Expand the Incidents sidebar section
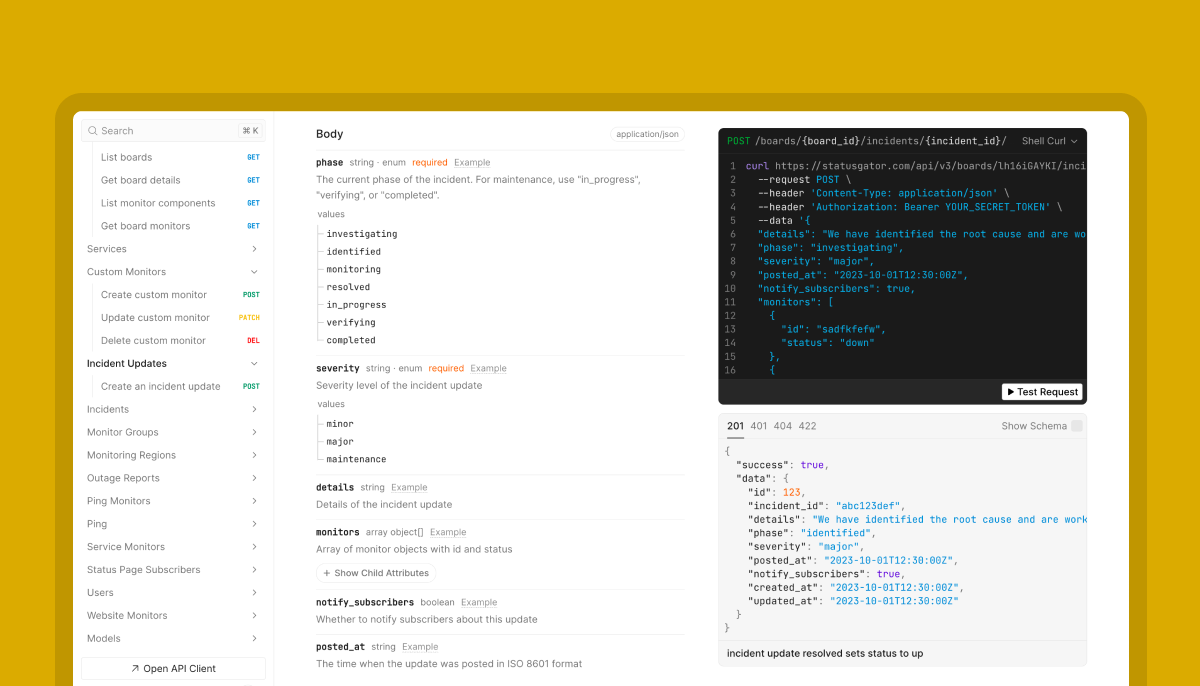This screenshot has width=1200, height=686. [254, 409]
